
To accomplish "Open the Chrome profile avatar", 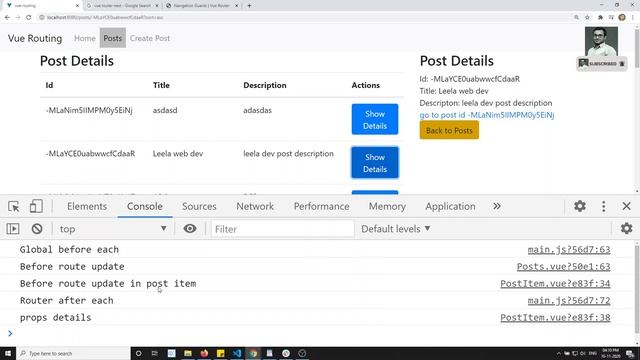I will [x=622, y=17].
